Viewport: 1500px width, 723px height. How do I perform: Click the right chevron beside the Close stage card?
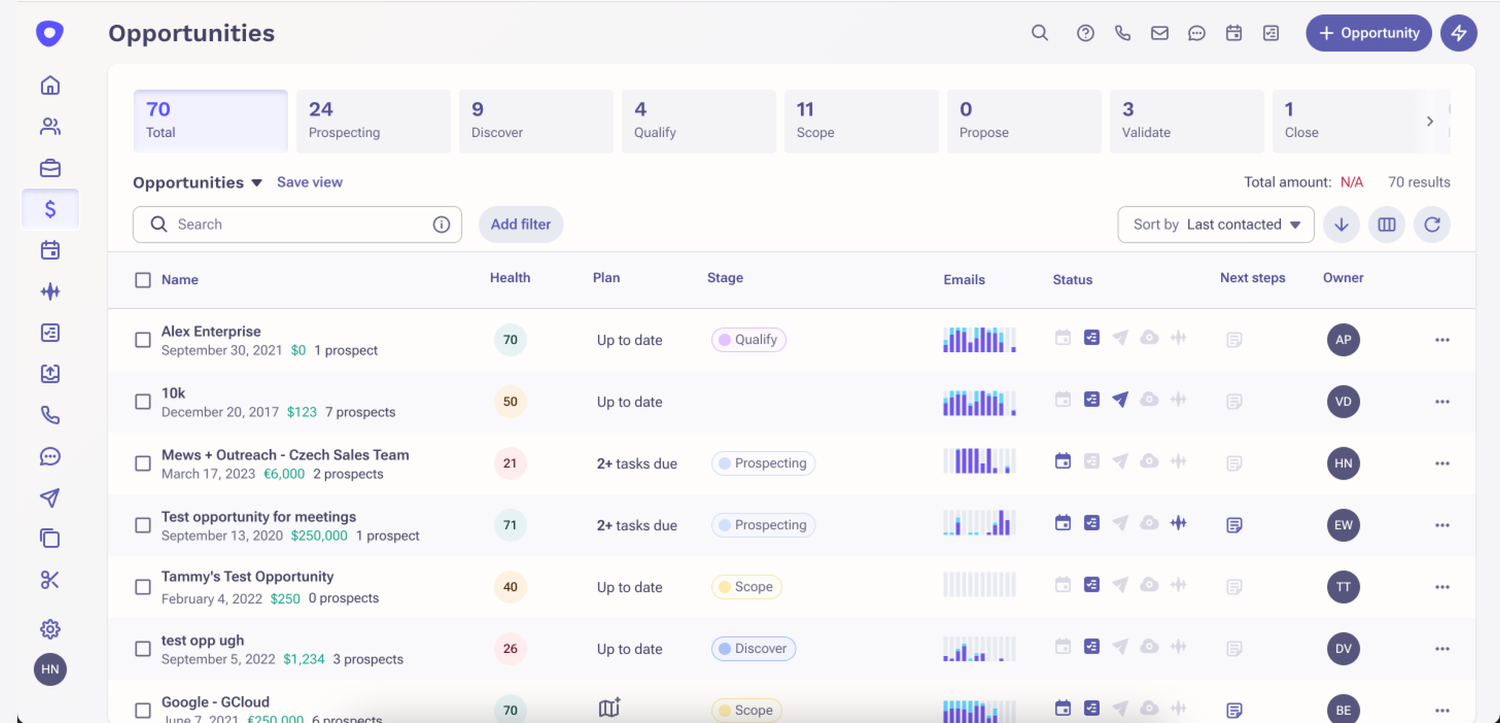coord(1431,120)
